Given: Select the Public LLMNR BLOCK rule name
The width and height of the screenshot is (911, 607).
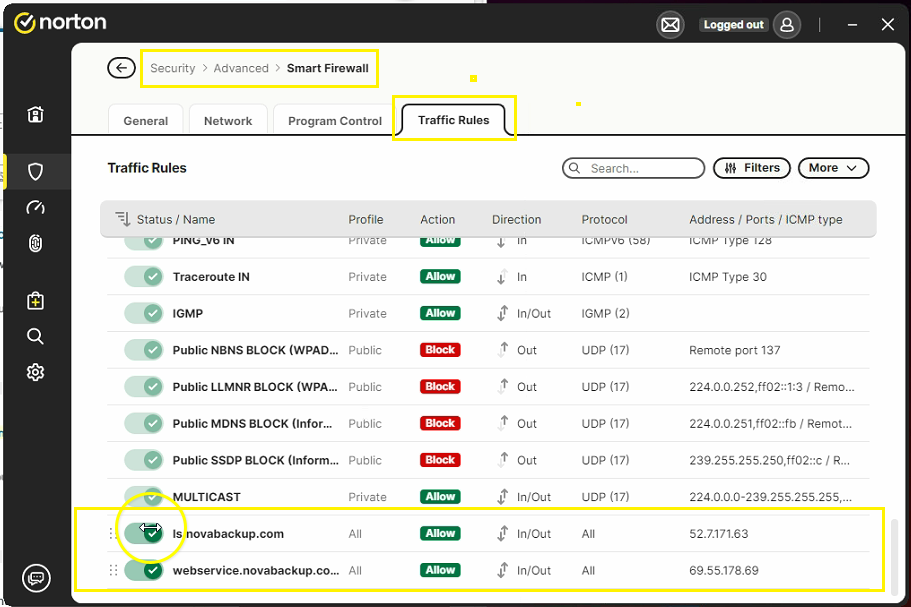Looking at the screenshot, I should pyautogui.click(x=254, y=386).
